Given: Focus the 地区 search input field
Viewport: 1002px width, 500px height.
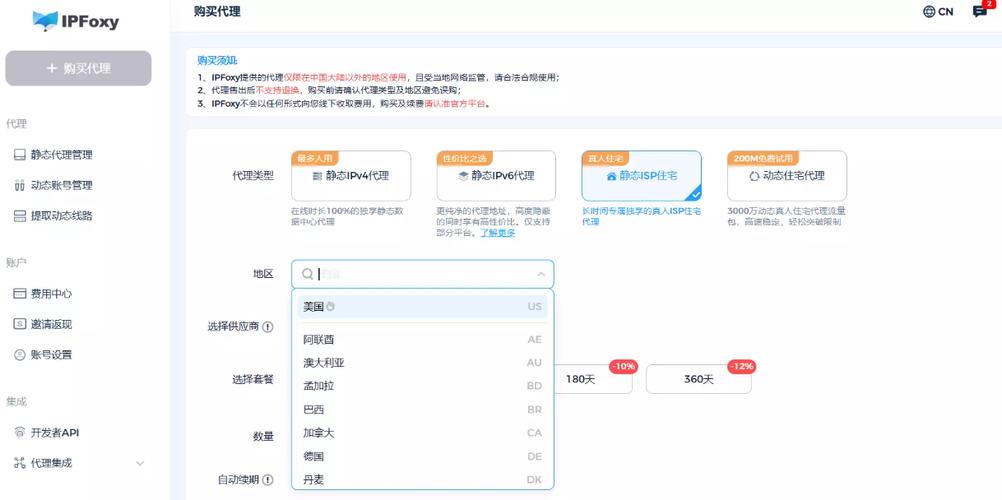Looking at the screenshot, I should pyautogui.click(x=422, y=274).
